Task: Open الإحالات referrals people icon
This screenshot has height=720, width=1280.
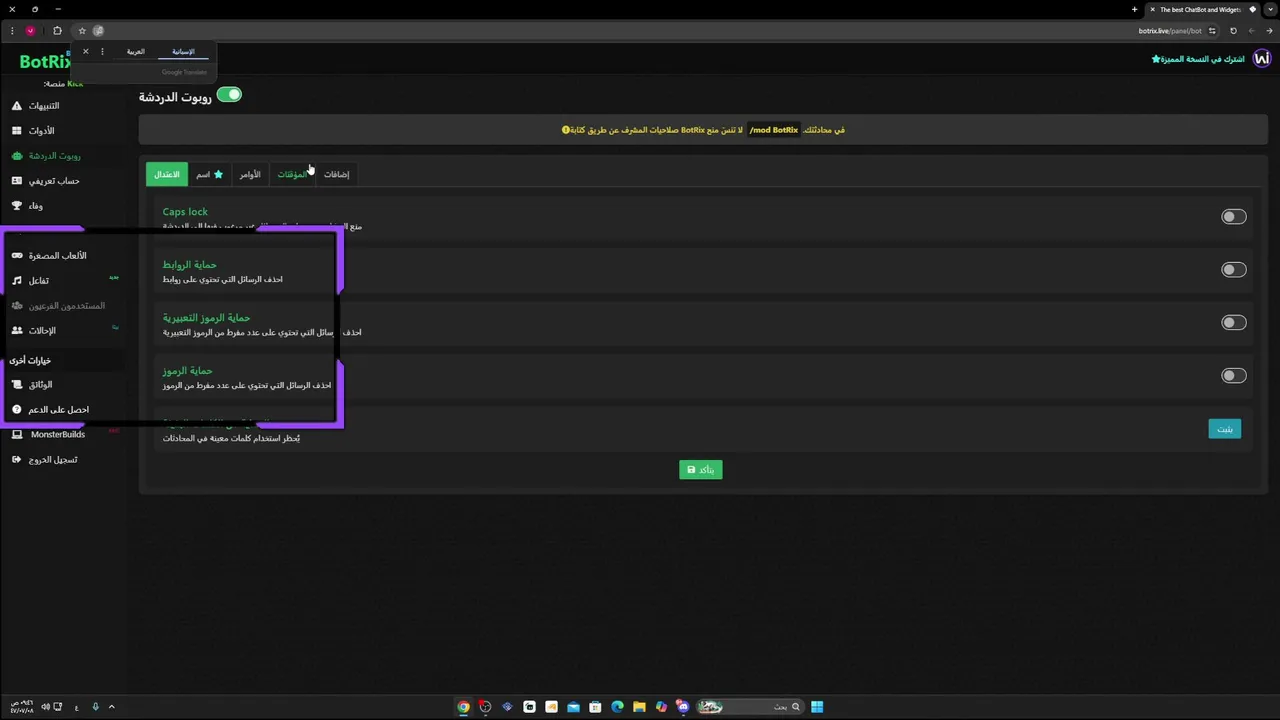Action: coord(17,331)
